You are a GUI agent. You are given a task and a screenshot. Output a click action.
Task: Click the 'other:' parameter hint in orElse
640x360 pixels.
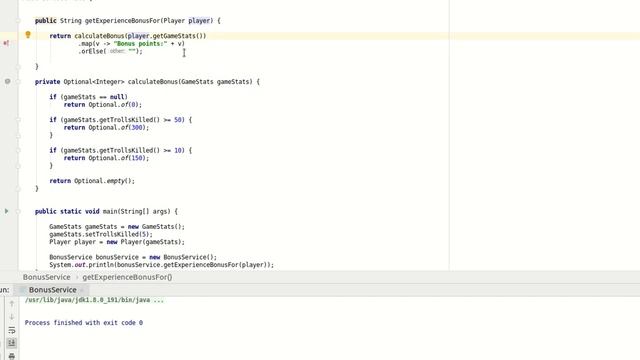(117, 51)
